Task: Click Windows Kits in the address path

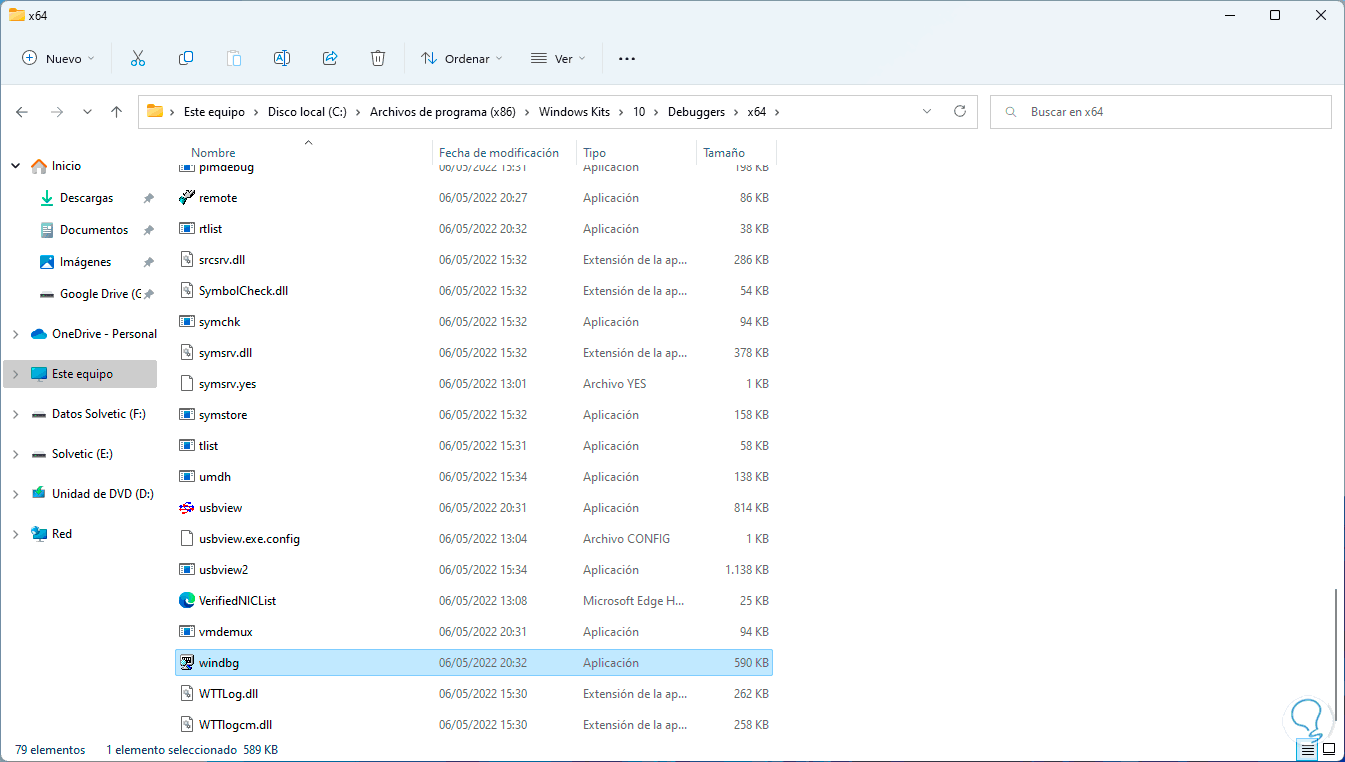Action: (x=575, y=112)
